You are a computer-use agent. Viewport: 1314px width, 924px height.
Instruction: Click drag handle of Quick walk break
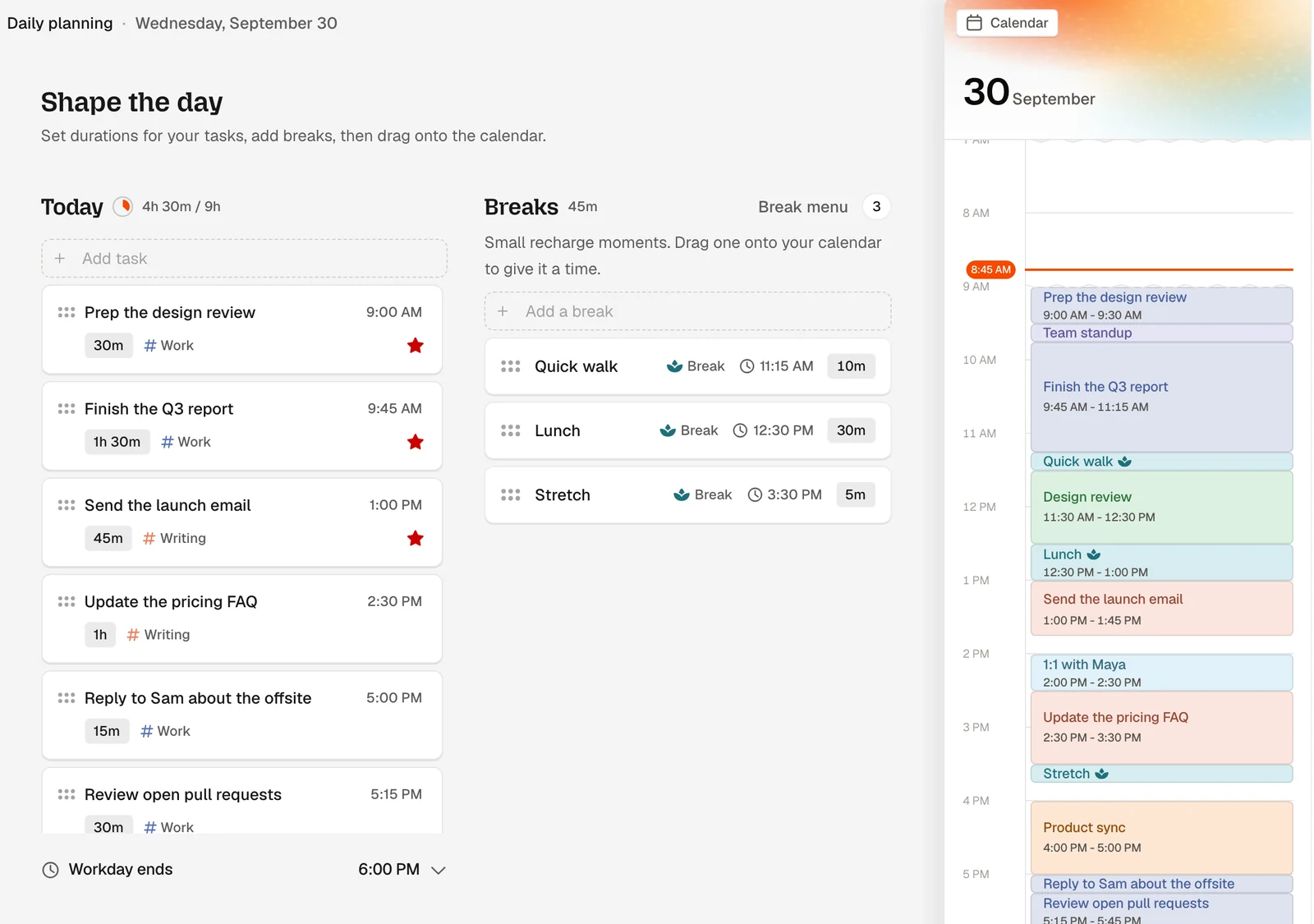pyautogui.click(x=511, y=366)
